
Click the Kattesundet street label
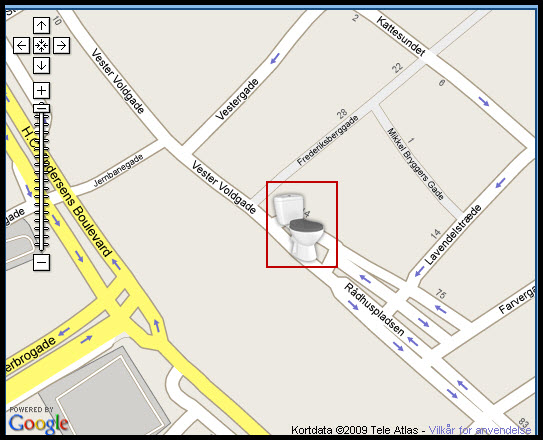(x=400, y=36)
